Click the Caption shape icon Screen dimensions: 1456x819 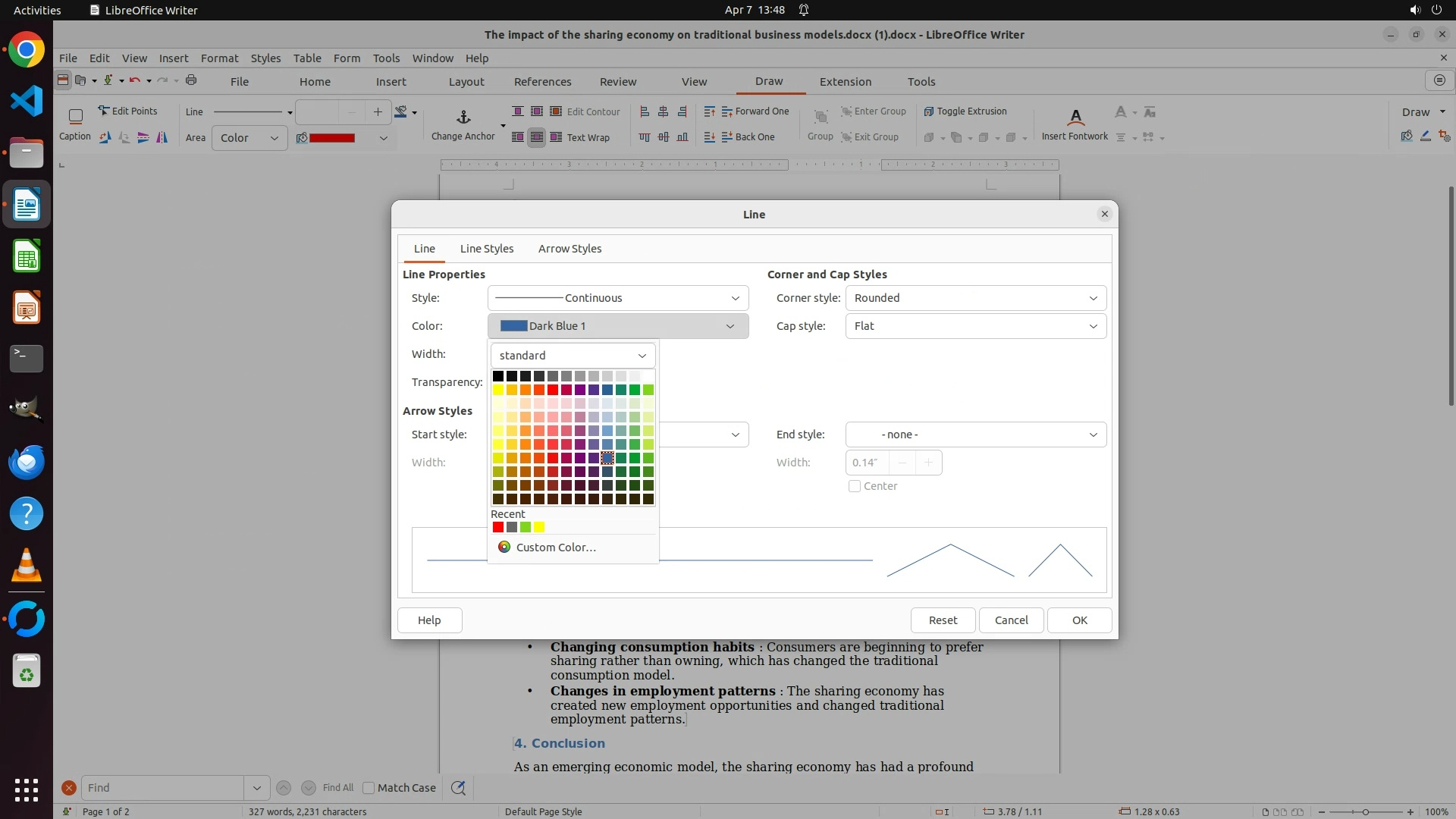[x=75, y=117]
